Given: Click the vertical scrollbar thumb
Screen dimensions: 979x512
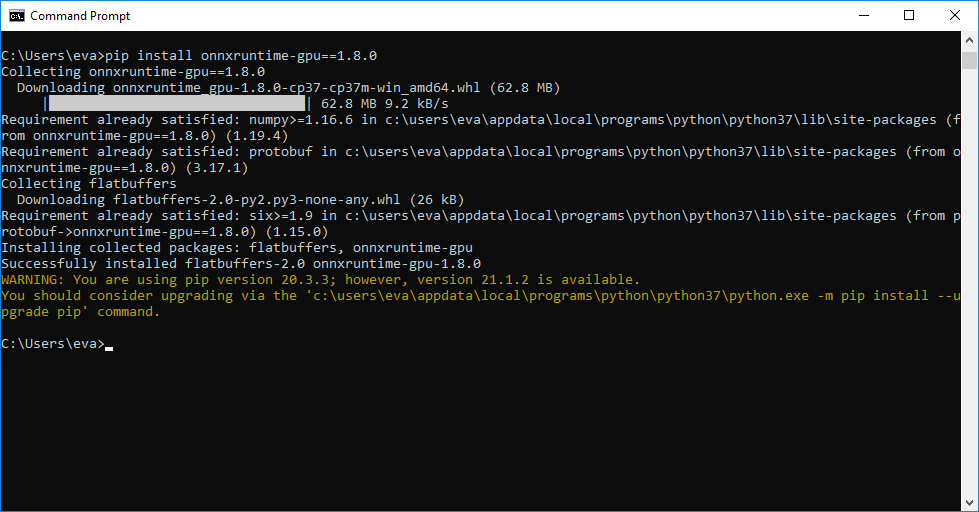Looking at the screenshot, I should pyautogui.click(x=969, y=61).
